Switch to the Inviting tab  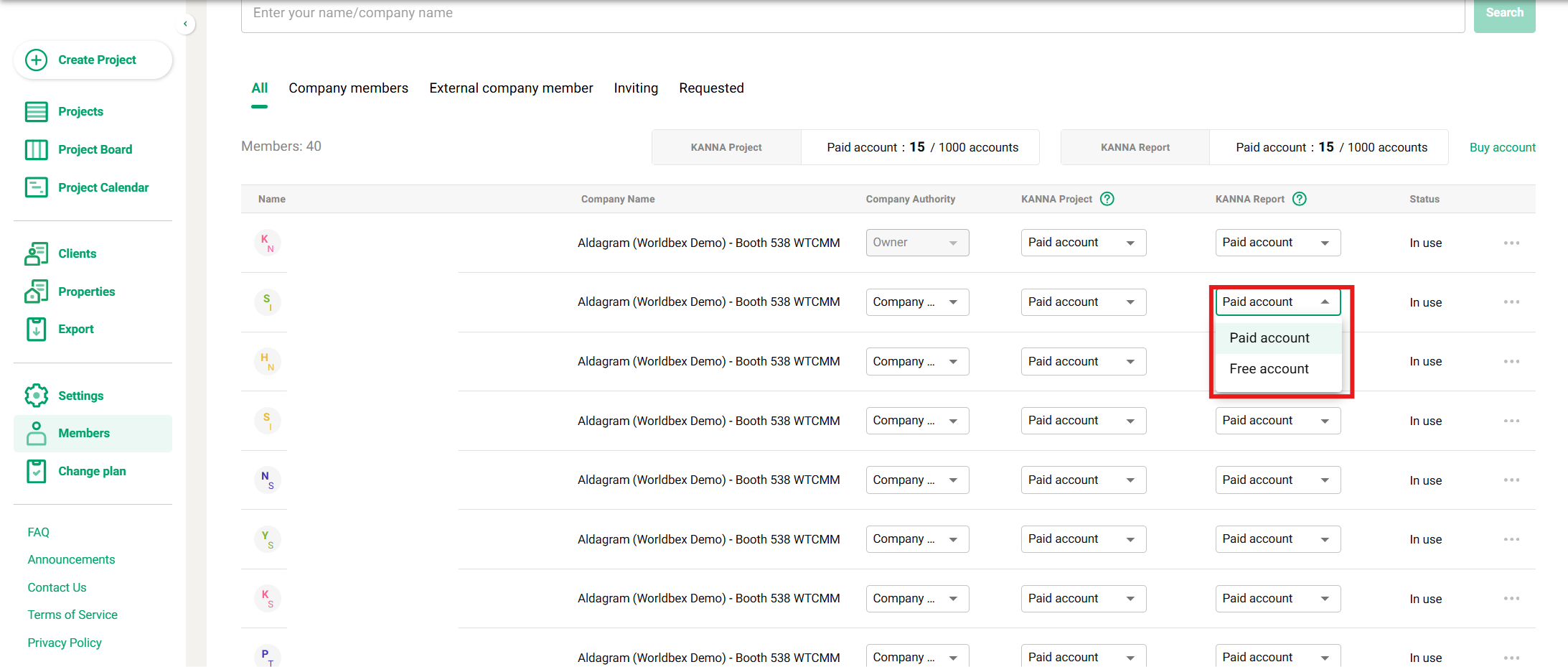635,88
